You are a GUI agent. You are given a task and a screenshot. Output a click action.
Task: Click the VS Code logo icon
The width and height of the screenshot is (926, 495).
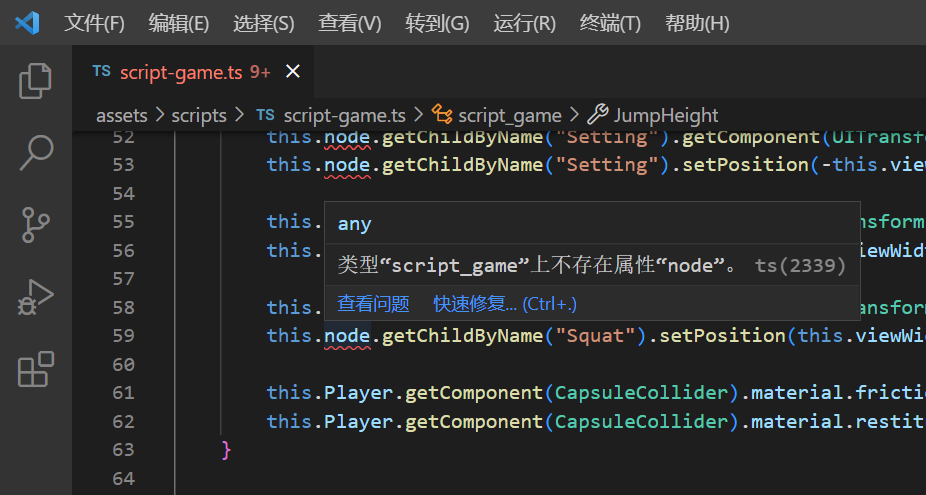27,23
